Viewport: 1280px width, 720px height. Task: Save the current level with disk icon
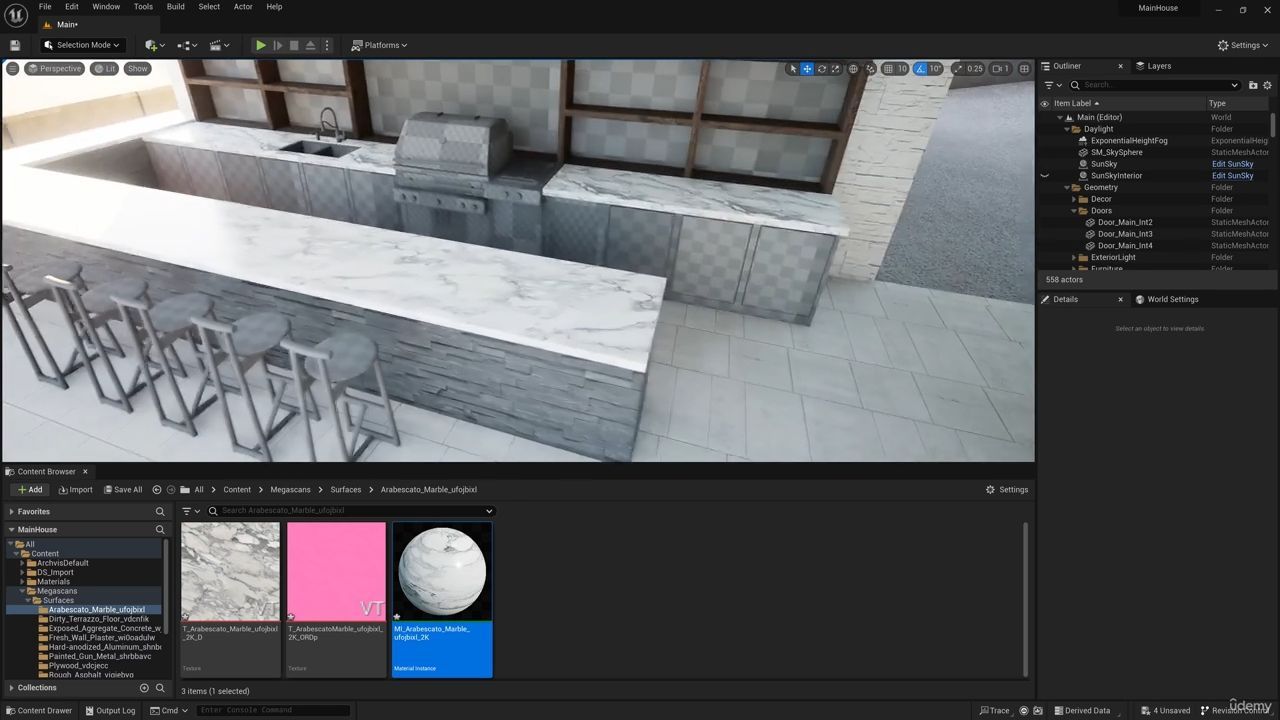coord(15,45)
